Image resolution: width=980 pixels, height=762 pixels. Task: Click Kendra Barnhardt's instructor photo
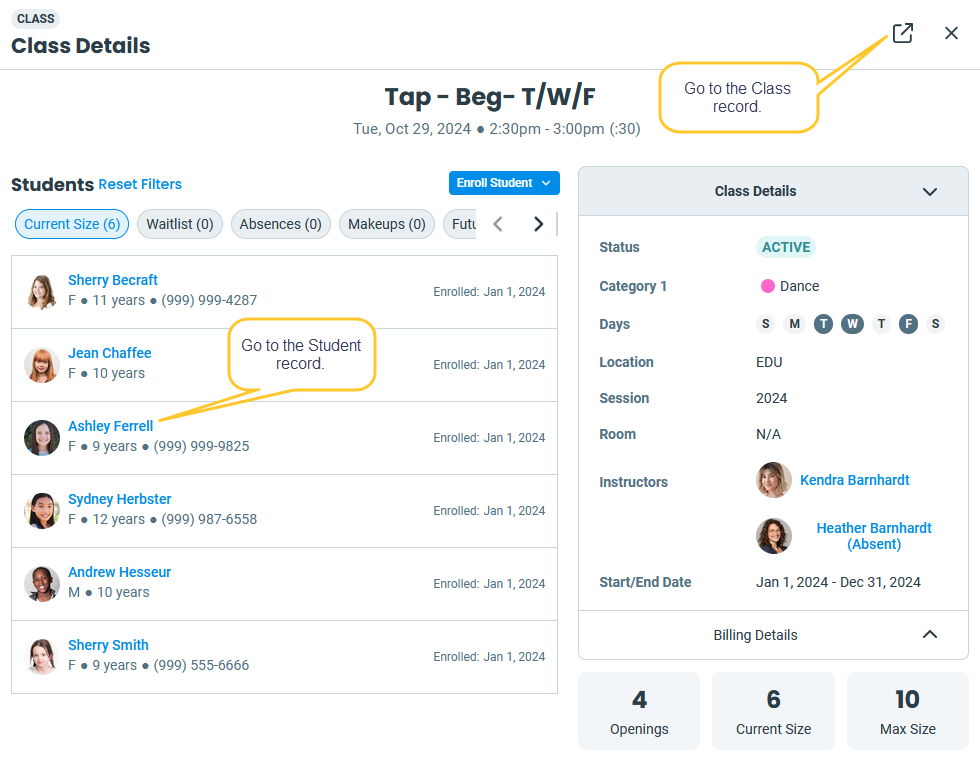(774, 480)
